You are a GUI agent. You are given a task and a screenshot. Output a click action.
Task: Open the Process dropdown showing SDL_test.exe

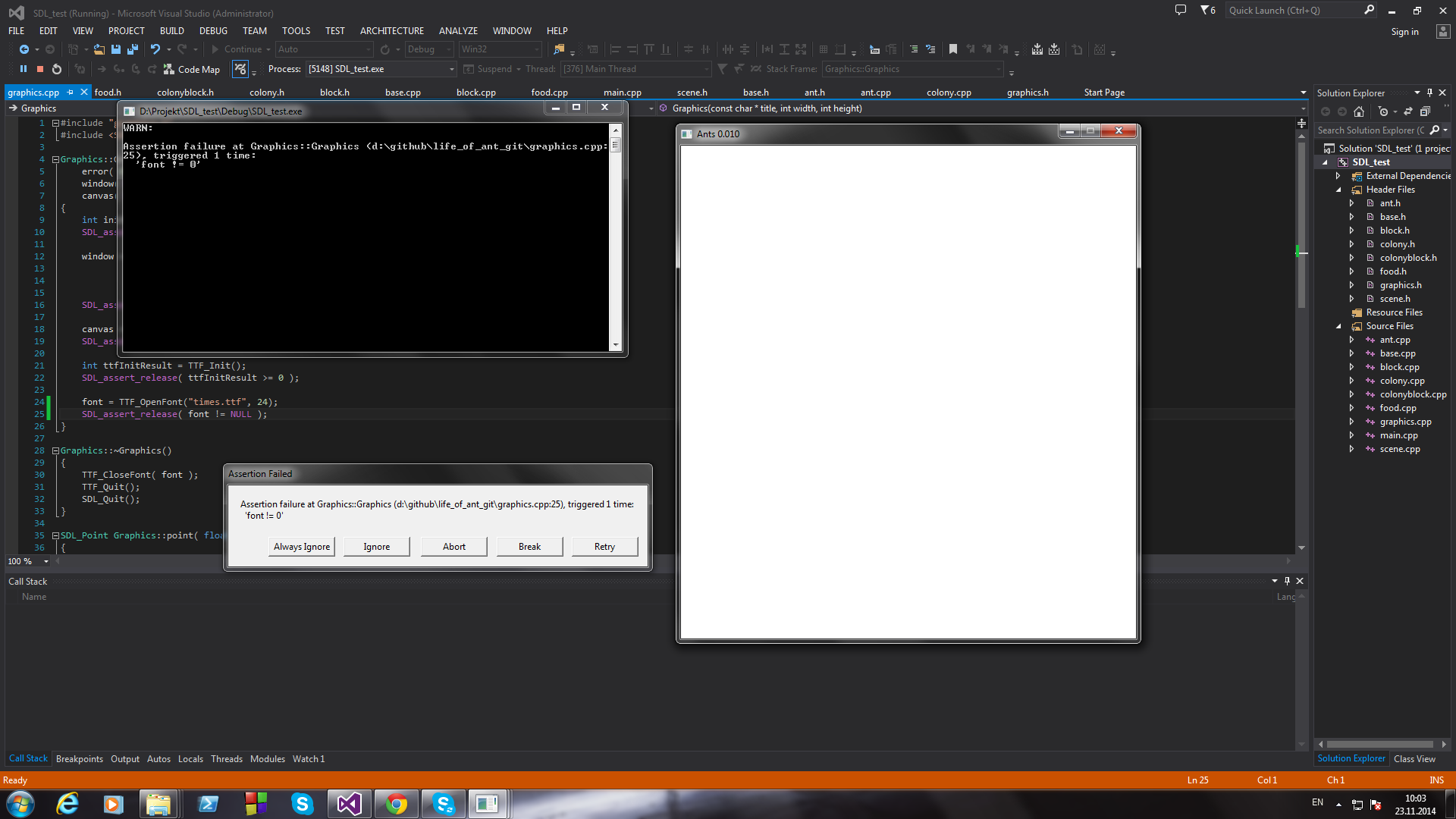point(451,69)
